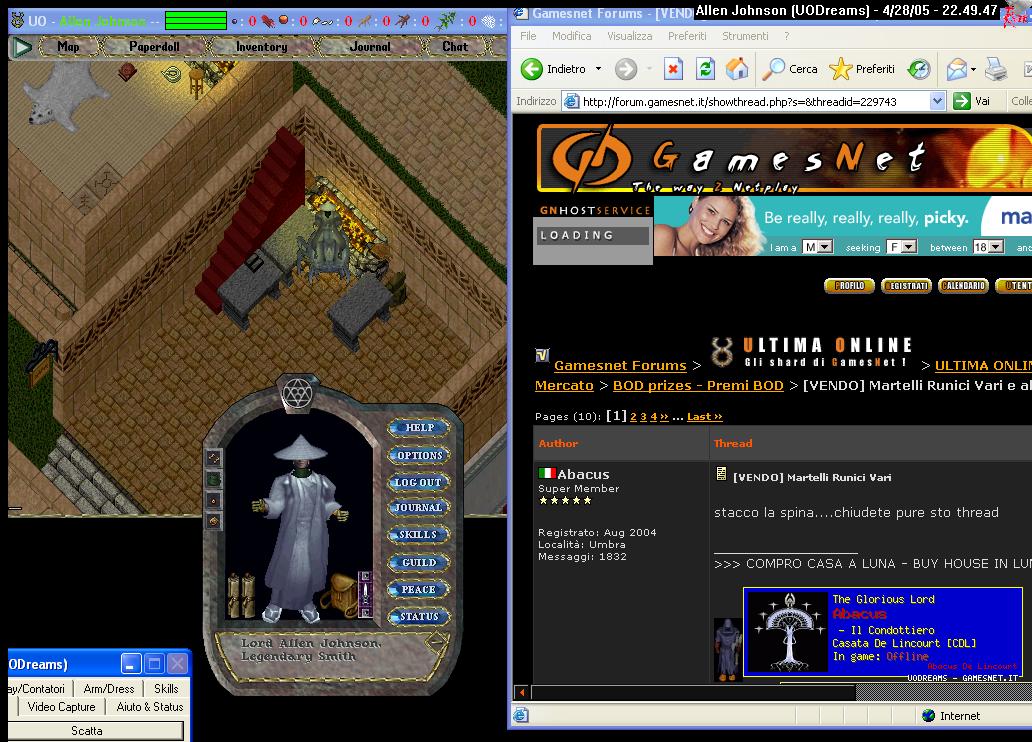Open the Modifica menu

pos(571,36)
